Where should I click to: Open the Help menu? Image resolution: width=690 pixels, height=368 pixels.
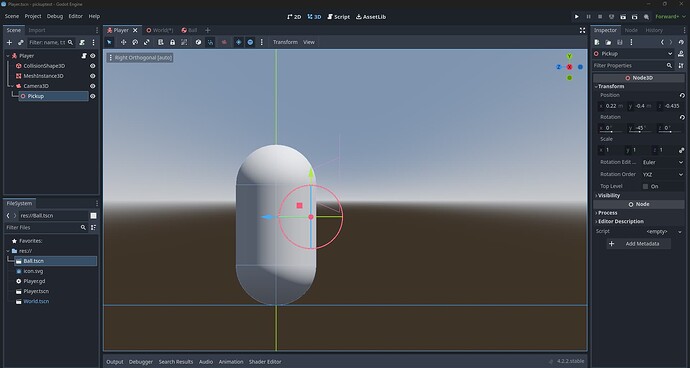click(94, 16)
